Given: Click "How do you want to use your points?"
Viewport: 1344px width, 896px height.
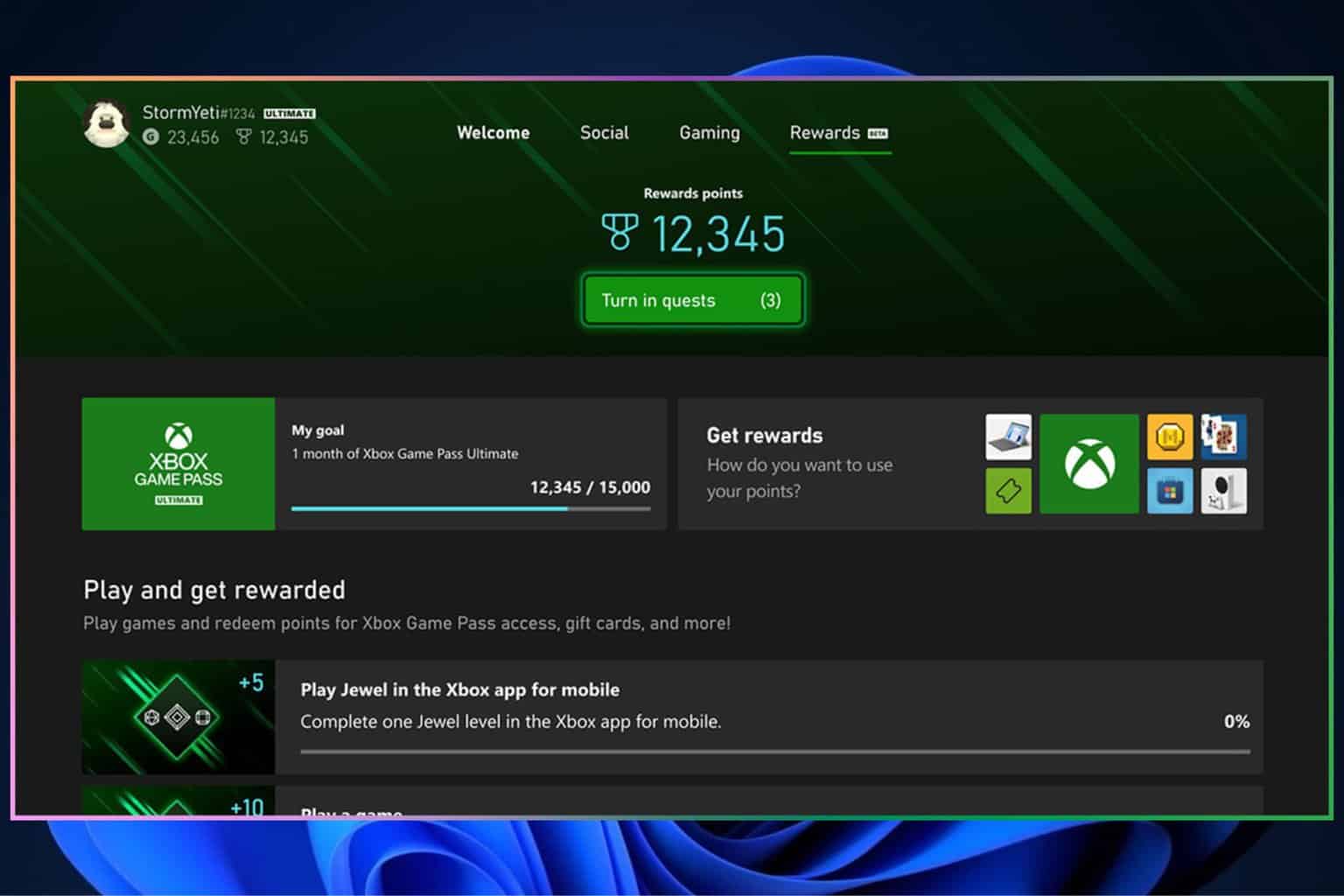Looking at the screenshot, I should [800, 478].
